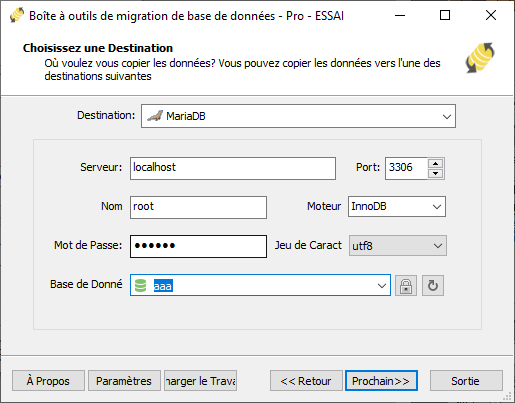
Task: Click the green database icon next to aaa
Action: 140,286
